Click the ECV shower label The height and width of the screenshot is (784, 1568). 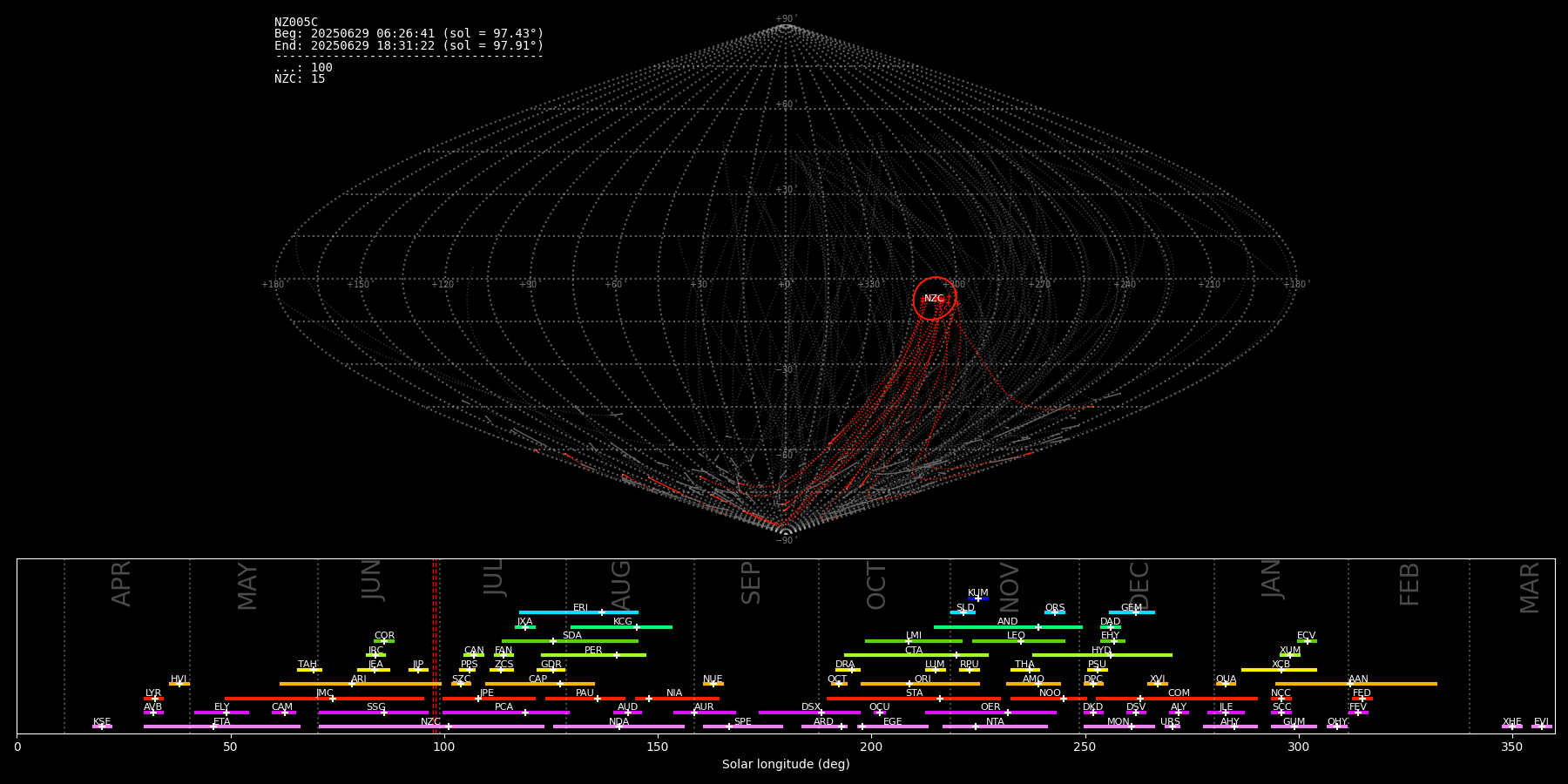1307,636
